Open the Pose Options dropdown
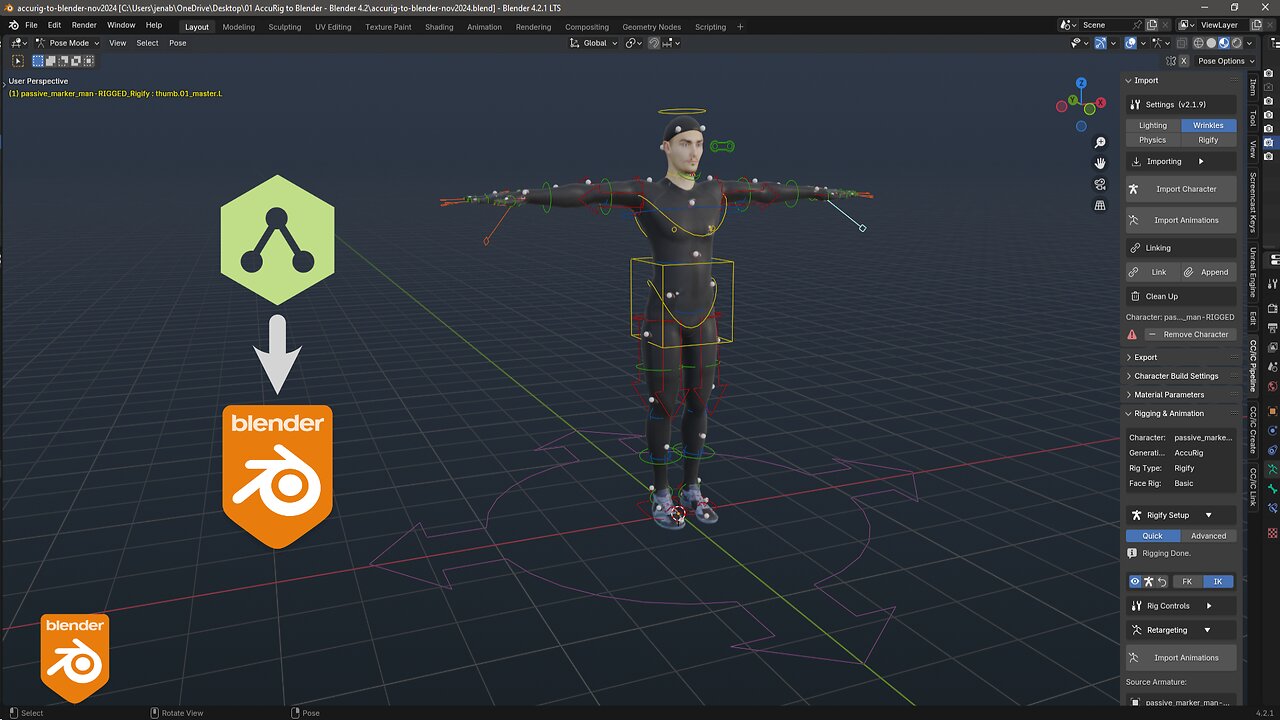This screenshot has width=1280, height=720. click(x=1226, y=61)
